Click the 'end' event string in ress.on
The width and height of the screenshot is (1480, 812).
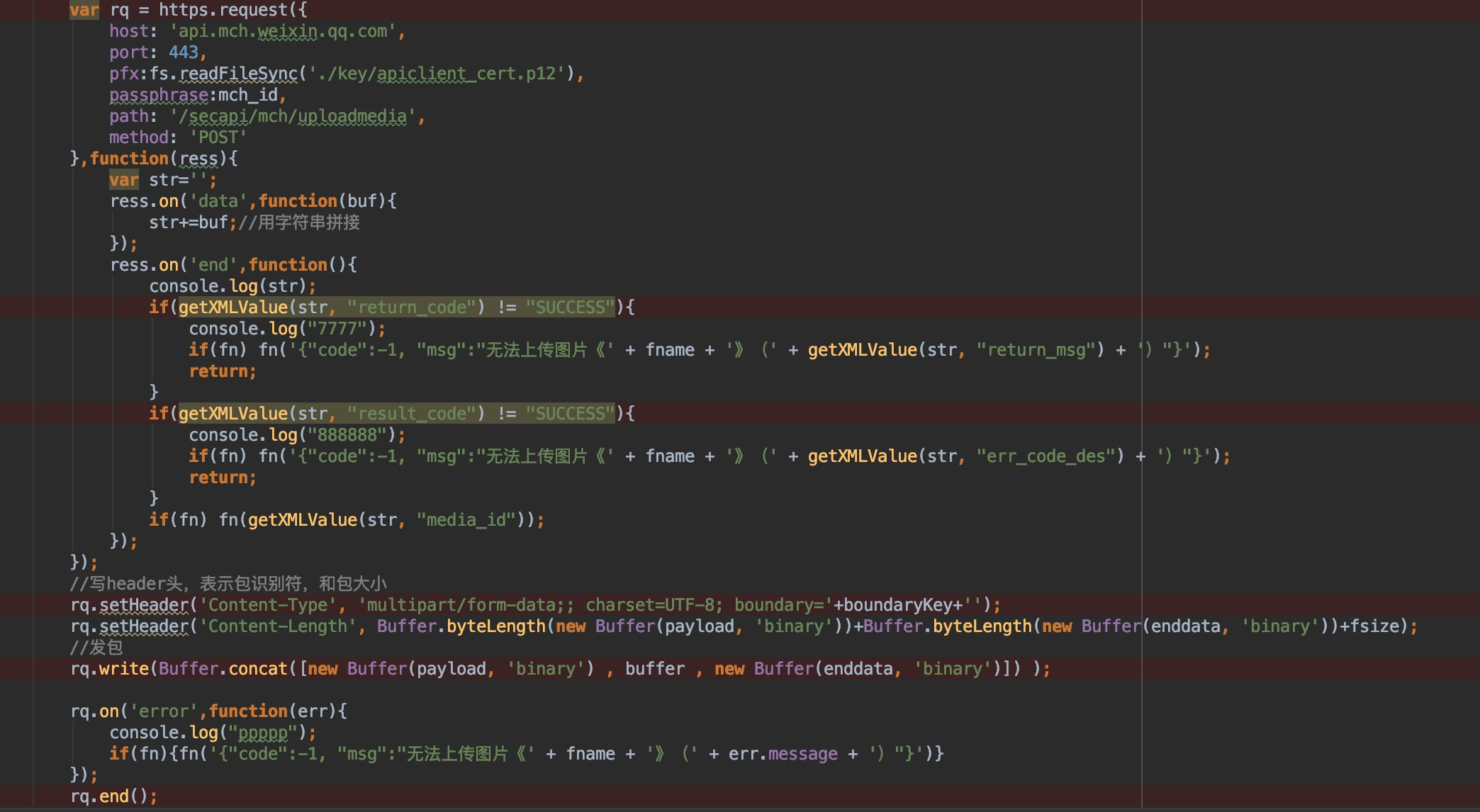(x=213, y=265)
